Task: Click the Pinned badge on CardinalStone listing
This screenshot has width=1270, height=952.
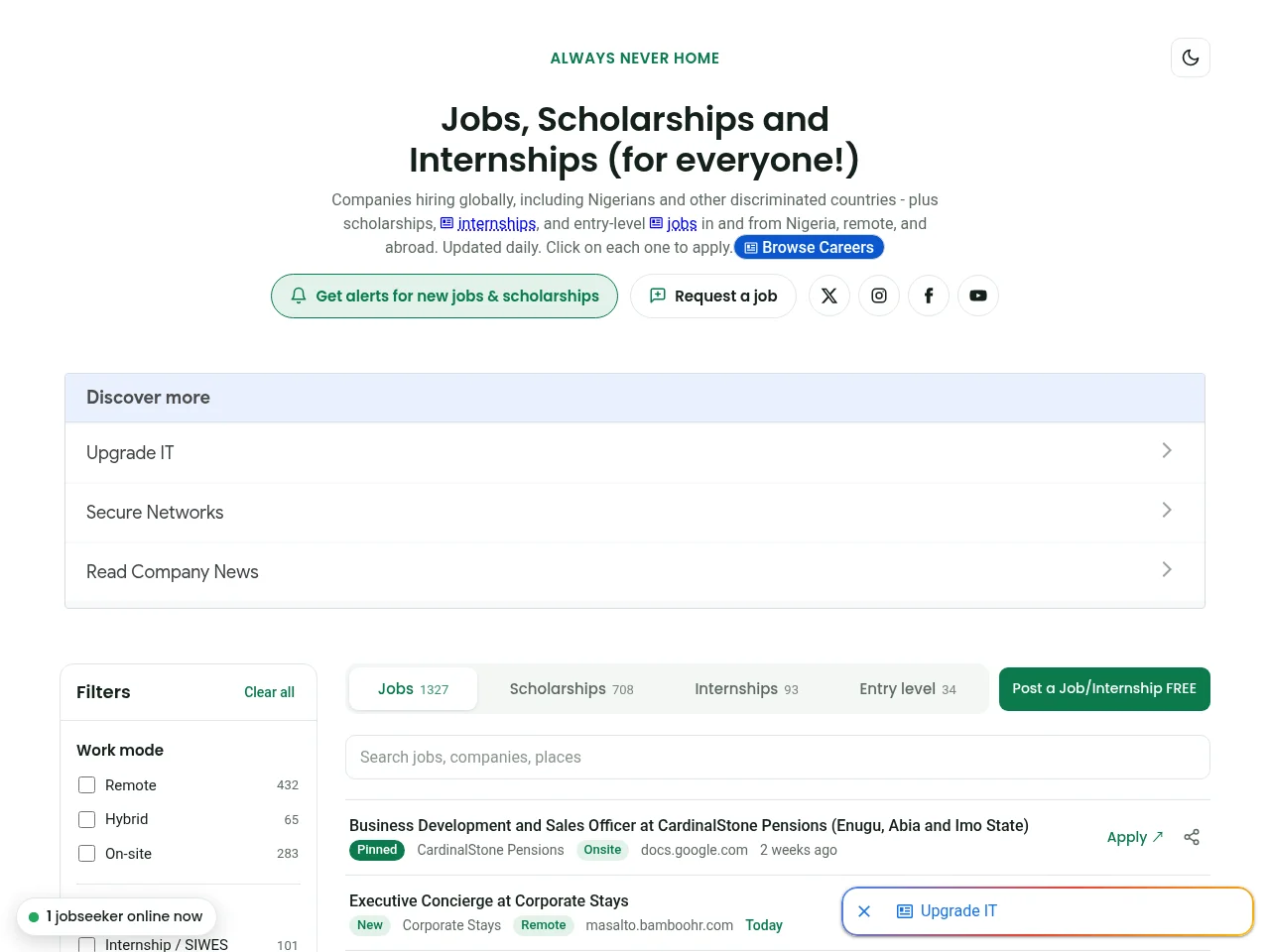Action: [377, 850]
